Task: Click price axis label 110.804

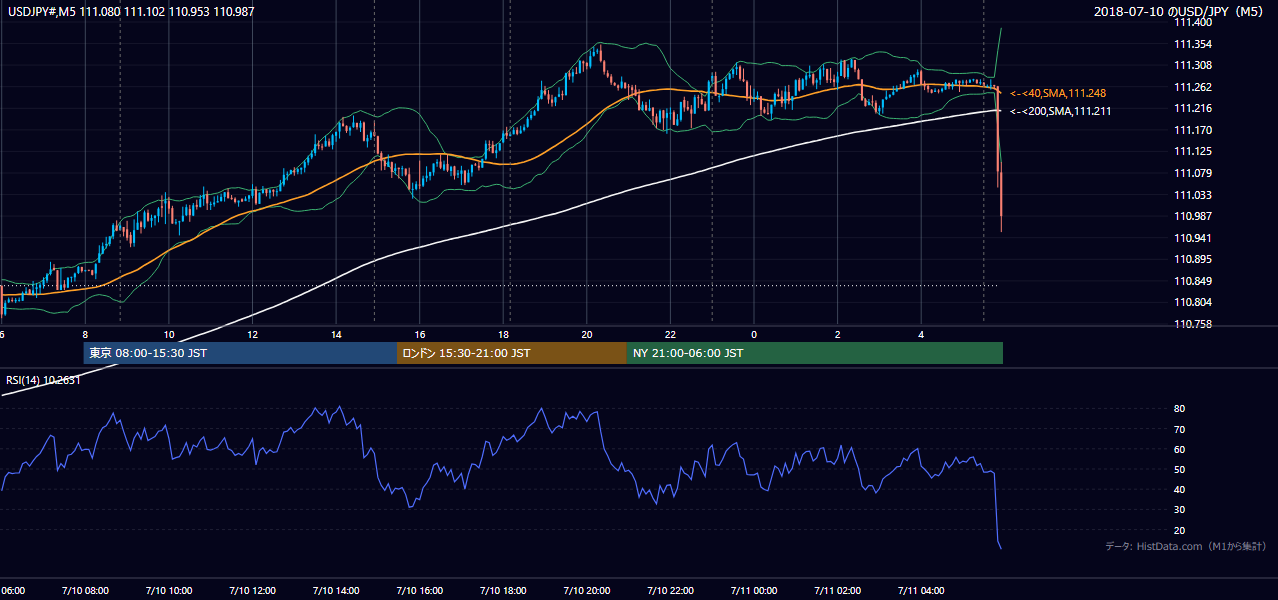Action: (1193, 302)
